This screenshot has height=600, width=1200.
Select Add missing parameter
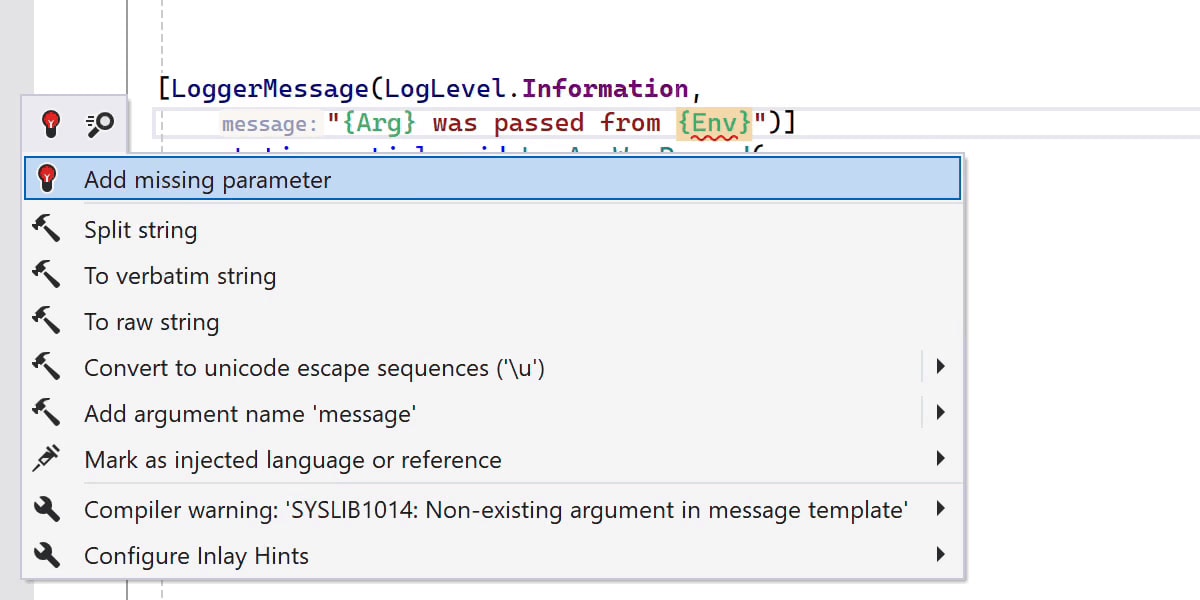point(207,180)
